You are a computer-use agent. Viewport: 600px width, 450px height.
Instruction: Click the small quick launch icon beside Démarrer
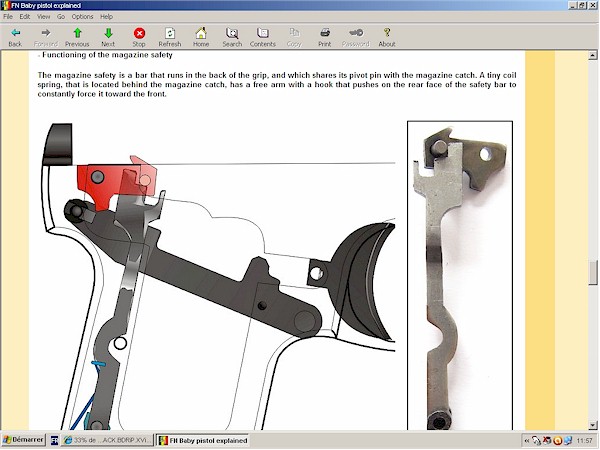click(x=54, y=440)
